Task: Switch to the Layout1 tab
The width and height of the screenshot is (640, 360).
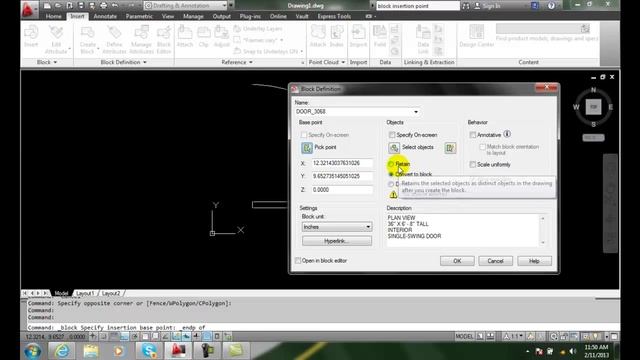Action: point(85,293)
